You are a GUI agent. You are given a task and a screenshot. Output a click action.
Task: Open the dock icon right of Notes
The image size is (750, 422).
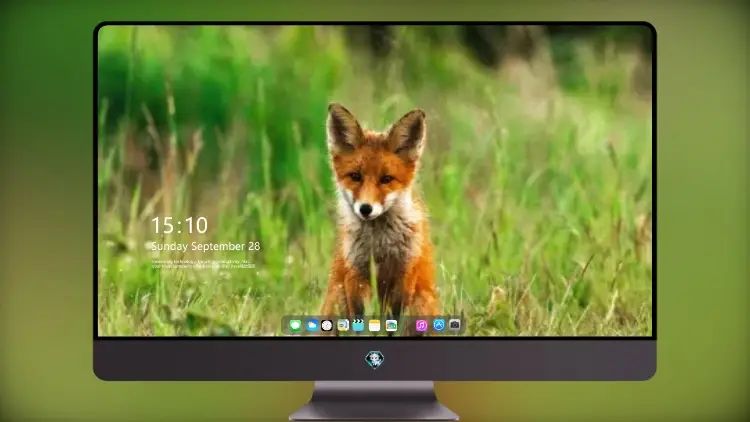tap(391, 326)
